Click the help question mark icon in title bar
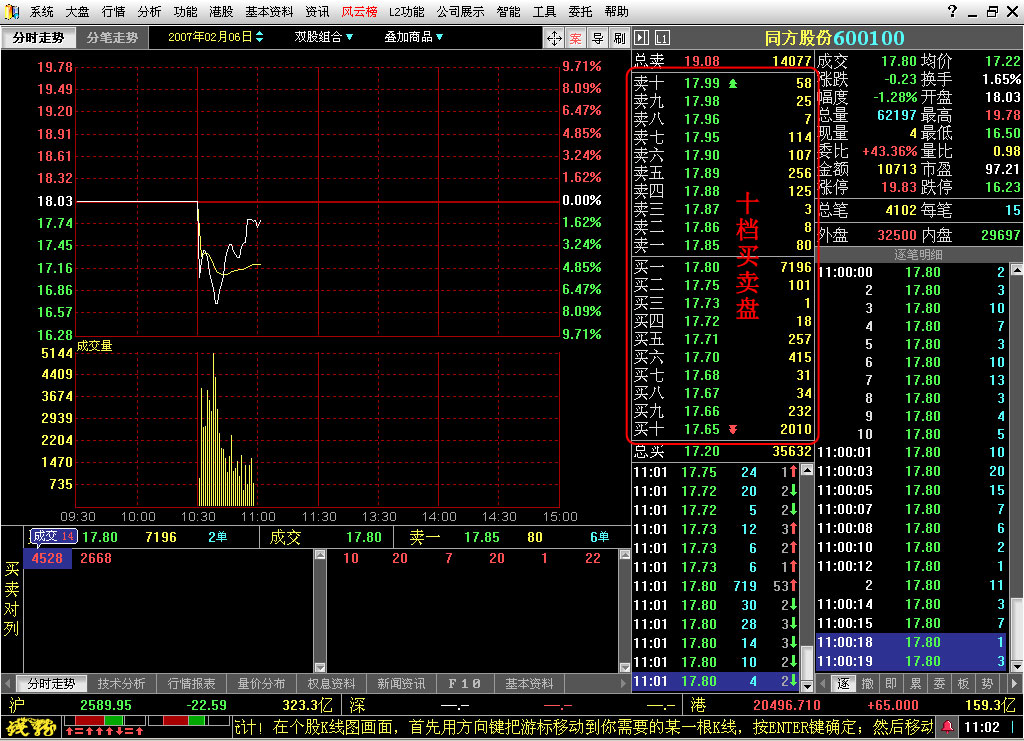Screen dimensions: 1024x741 coord(952,11)
